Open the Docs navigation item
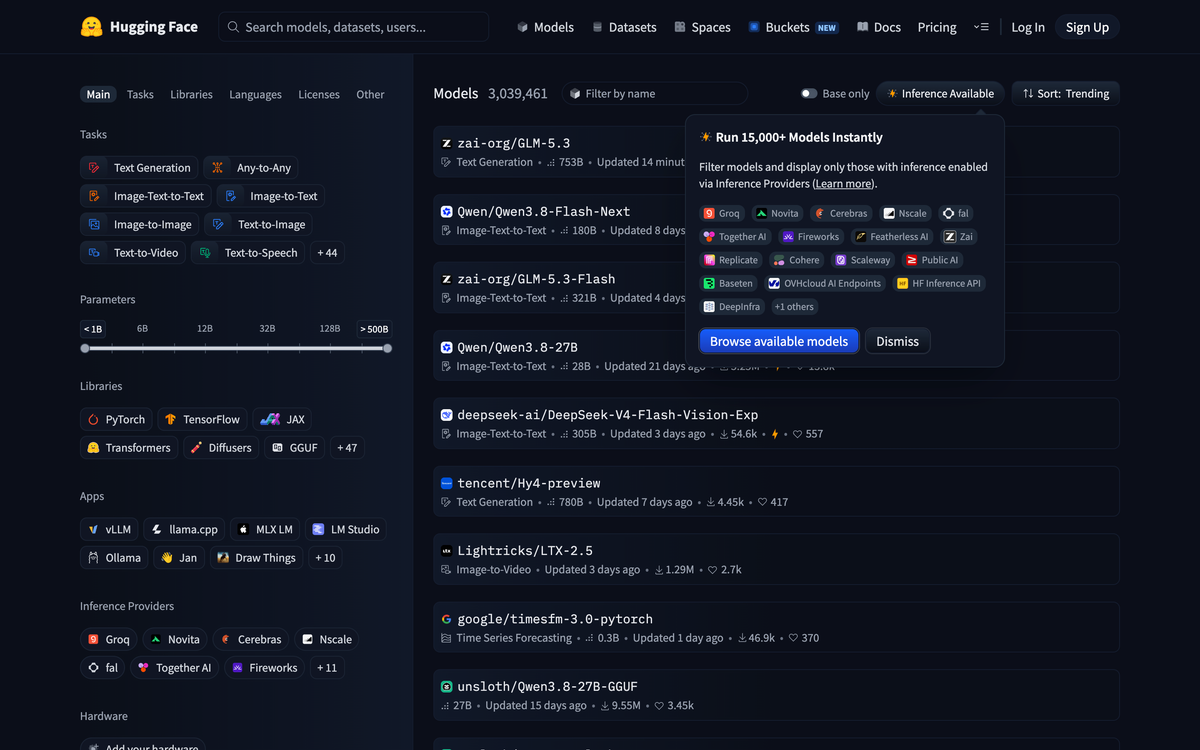1200x750 pixels. (879, 27)
